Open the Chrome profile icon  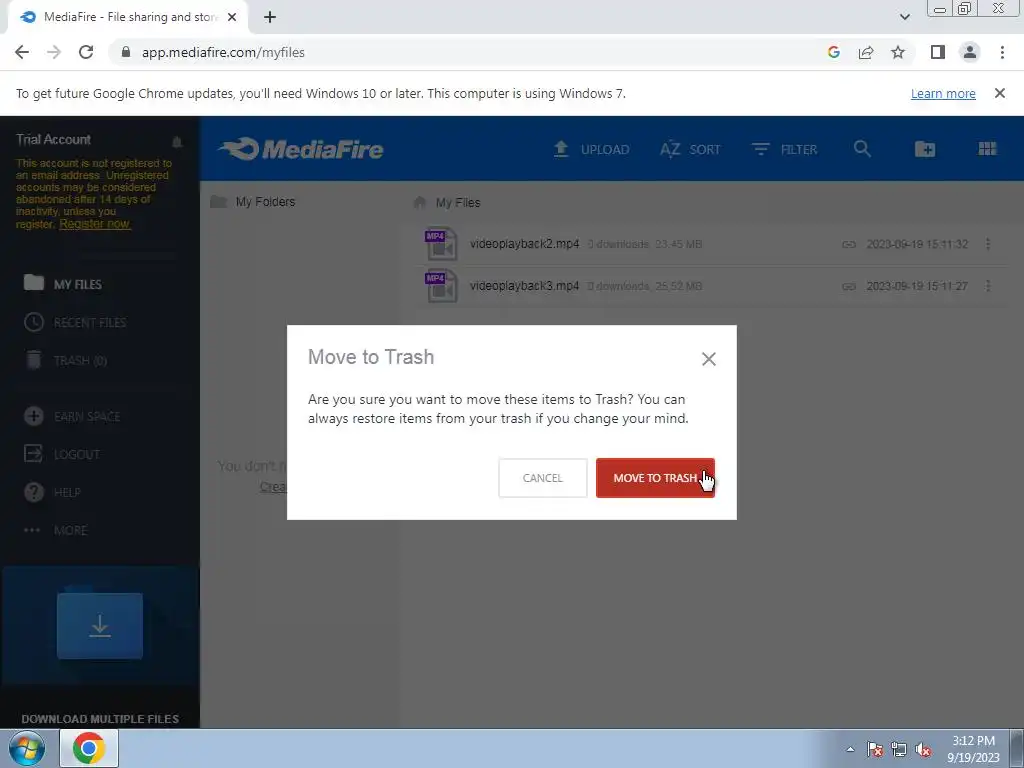[970, 52]
